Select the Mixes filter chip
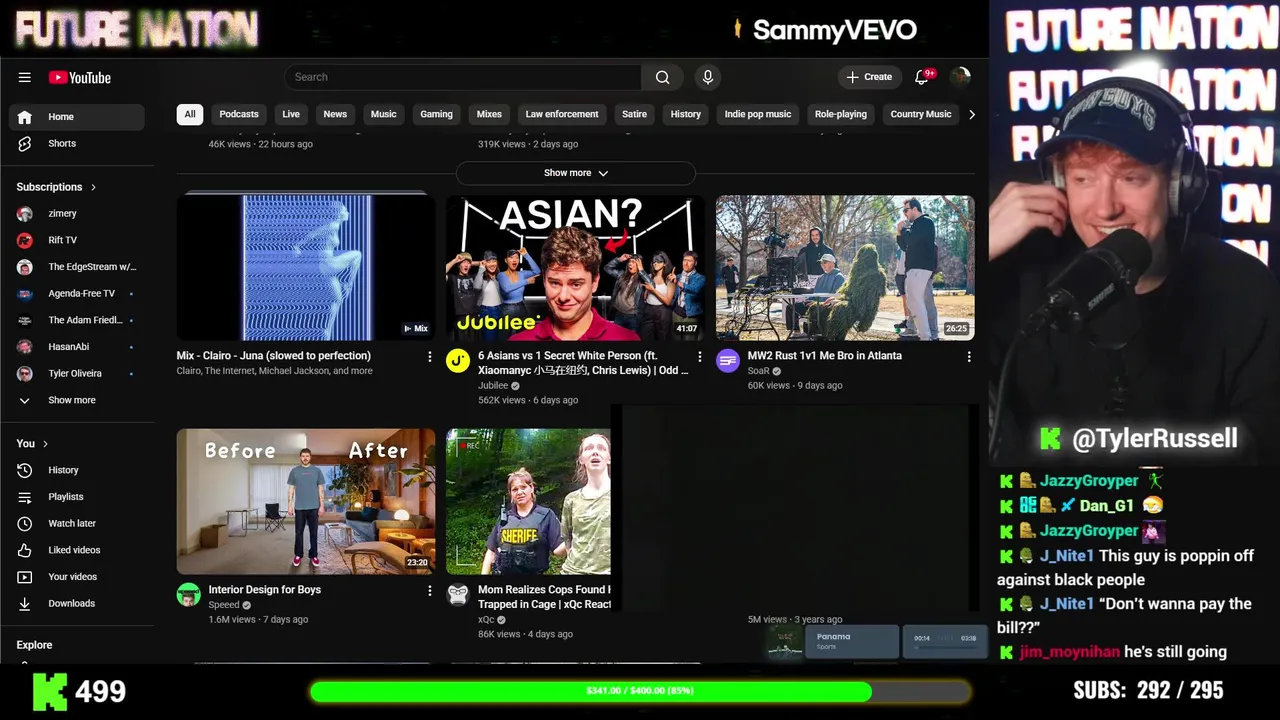 [489, 114]
